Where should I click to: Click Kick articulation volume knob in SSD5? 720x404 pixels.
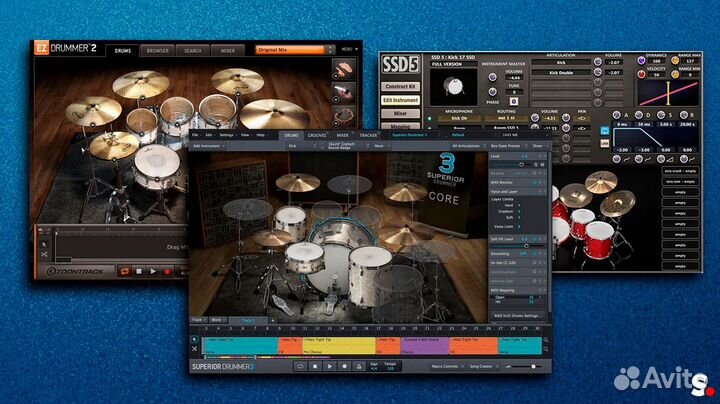coord(597,62)
